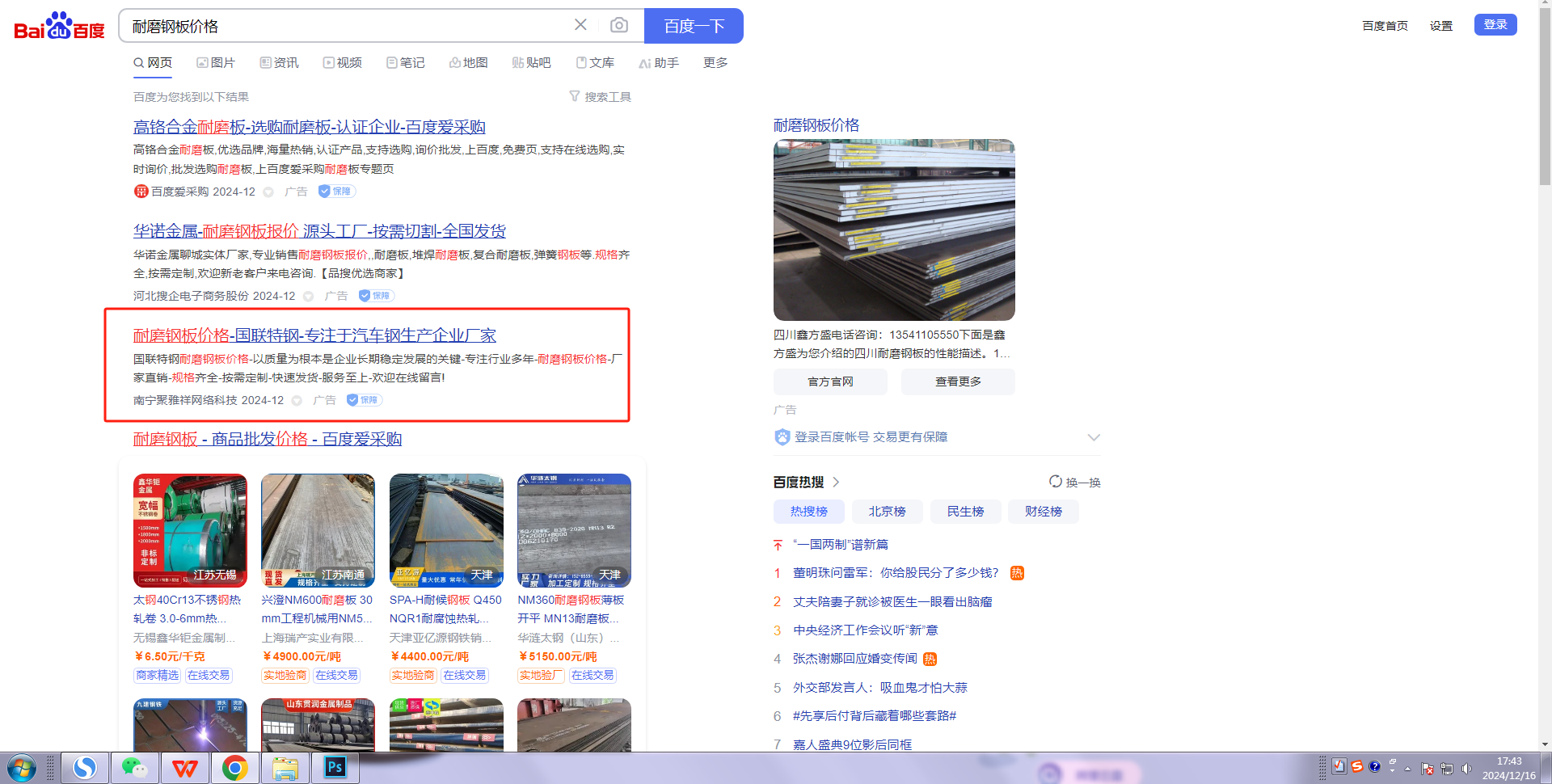
Task: Switch to the 图片 search tab
Action: coord(216,62)
